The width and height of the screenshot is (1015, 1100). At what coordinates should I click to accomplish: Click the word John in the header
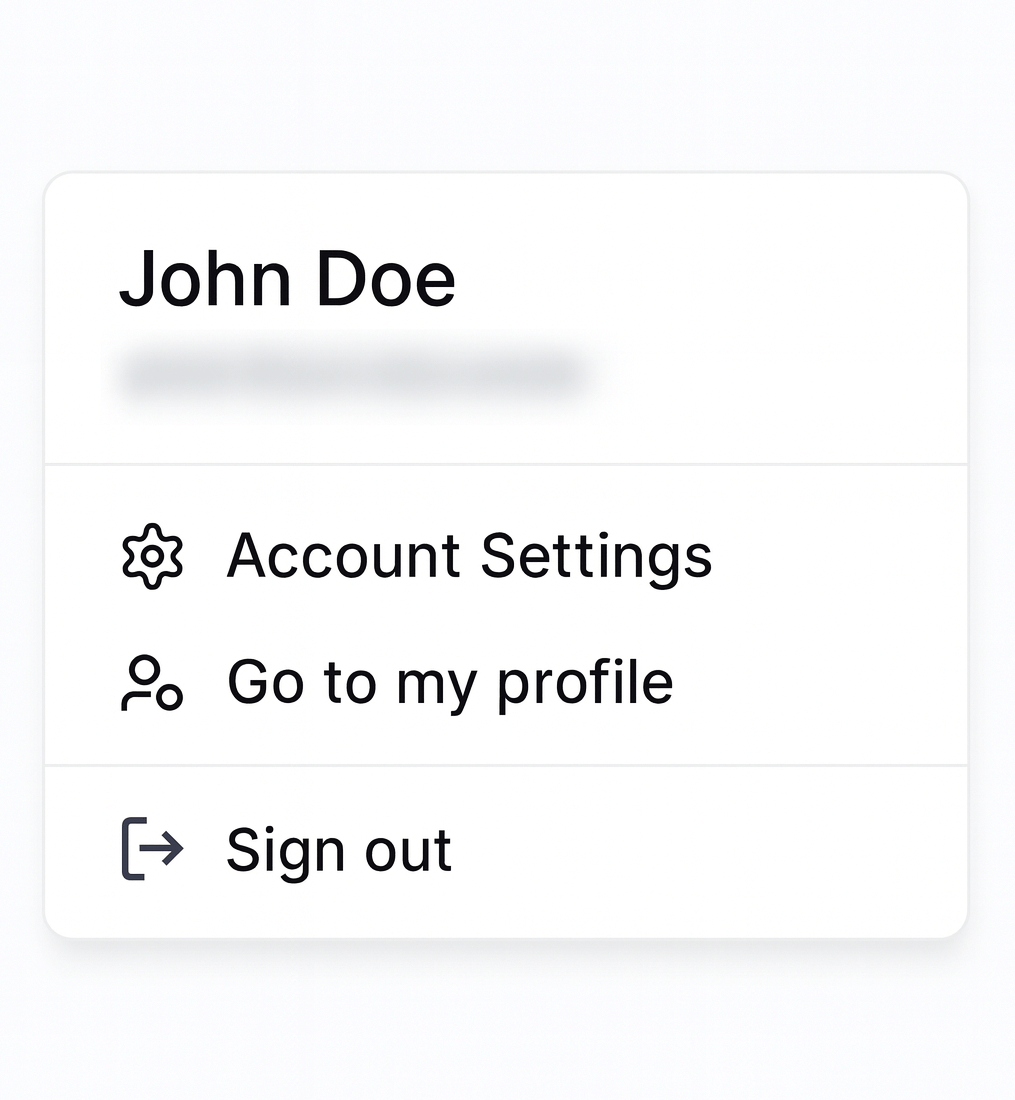coord(205,278)
